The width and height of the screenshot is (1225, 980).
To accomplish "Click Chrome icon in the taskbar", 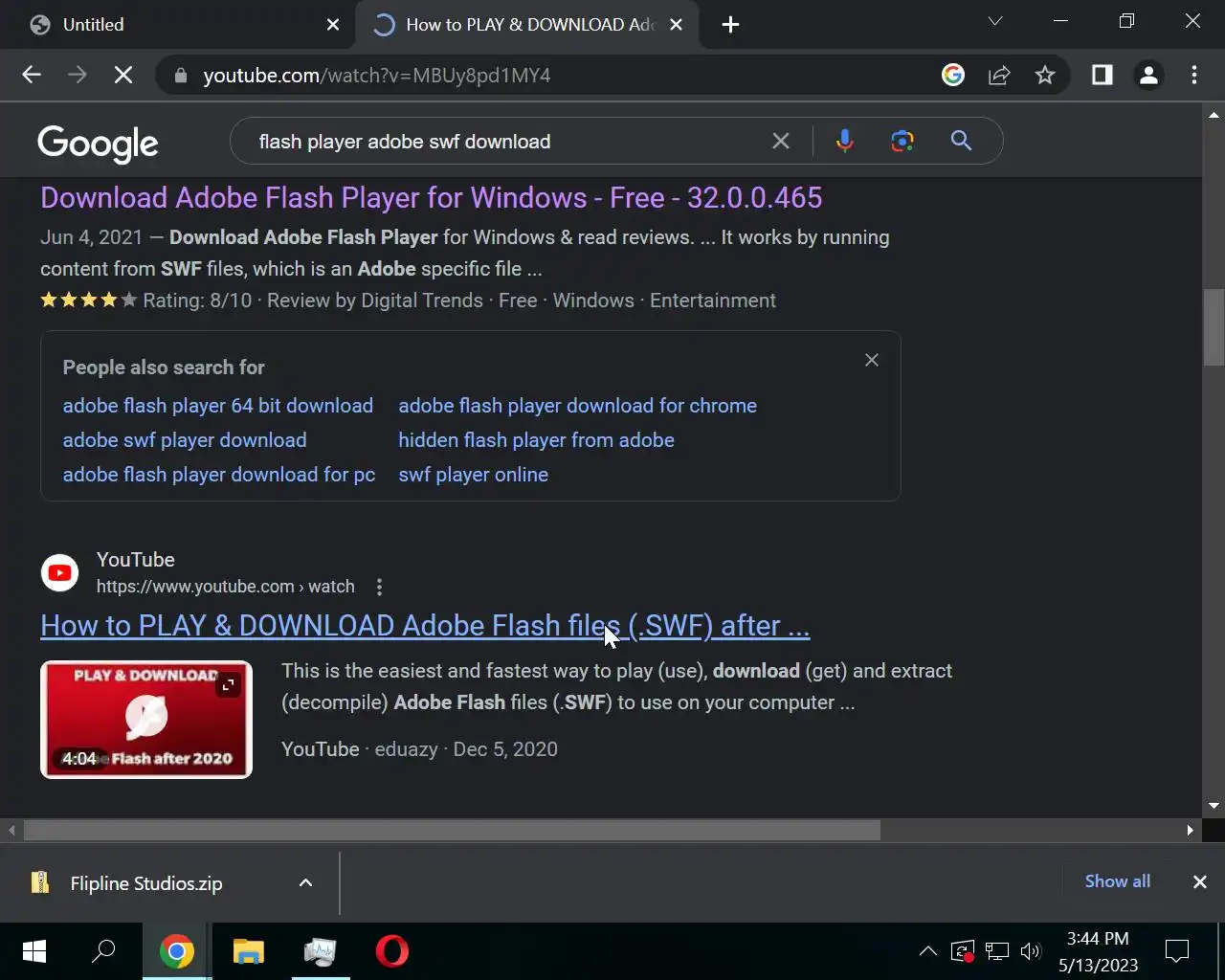I will [176, 951].
